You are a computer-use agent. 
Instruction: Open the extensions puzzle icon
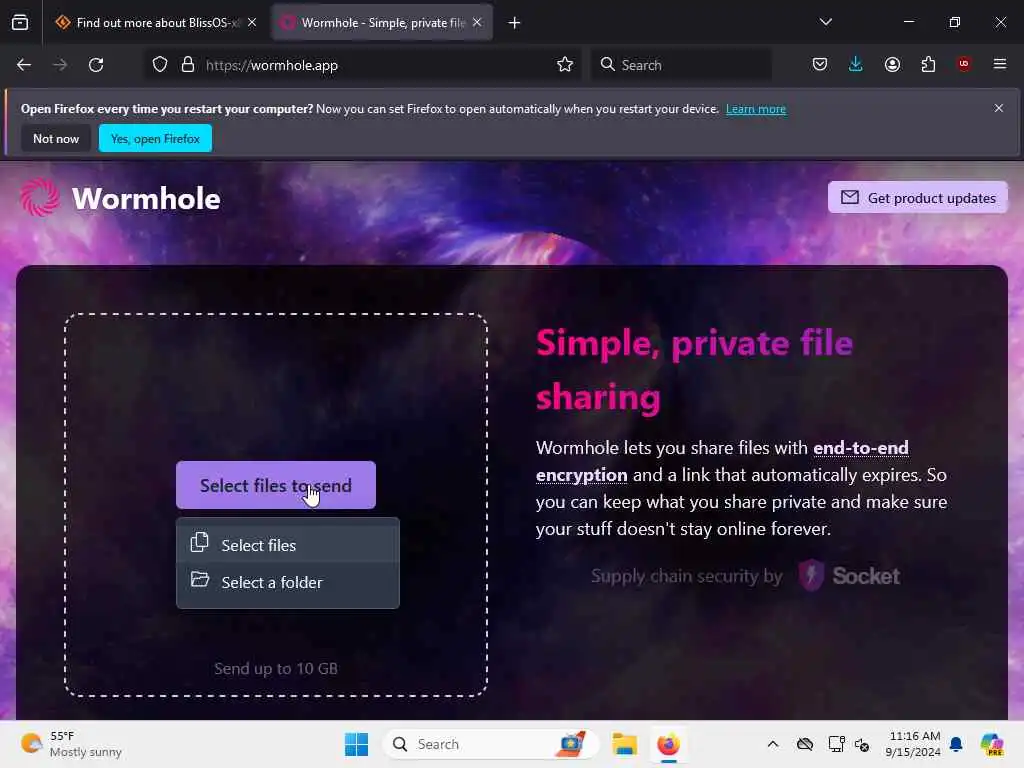tap(928, 64)
